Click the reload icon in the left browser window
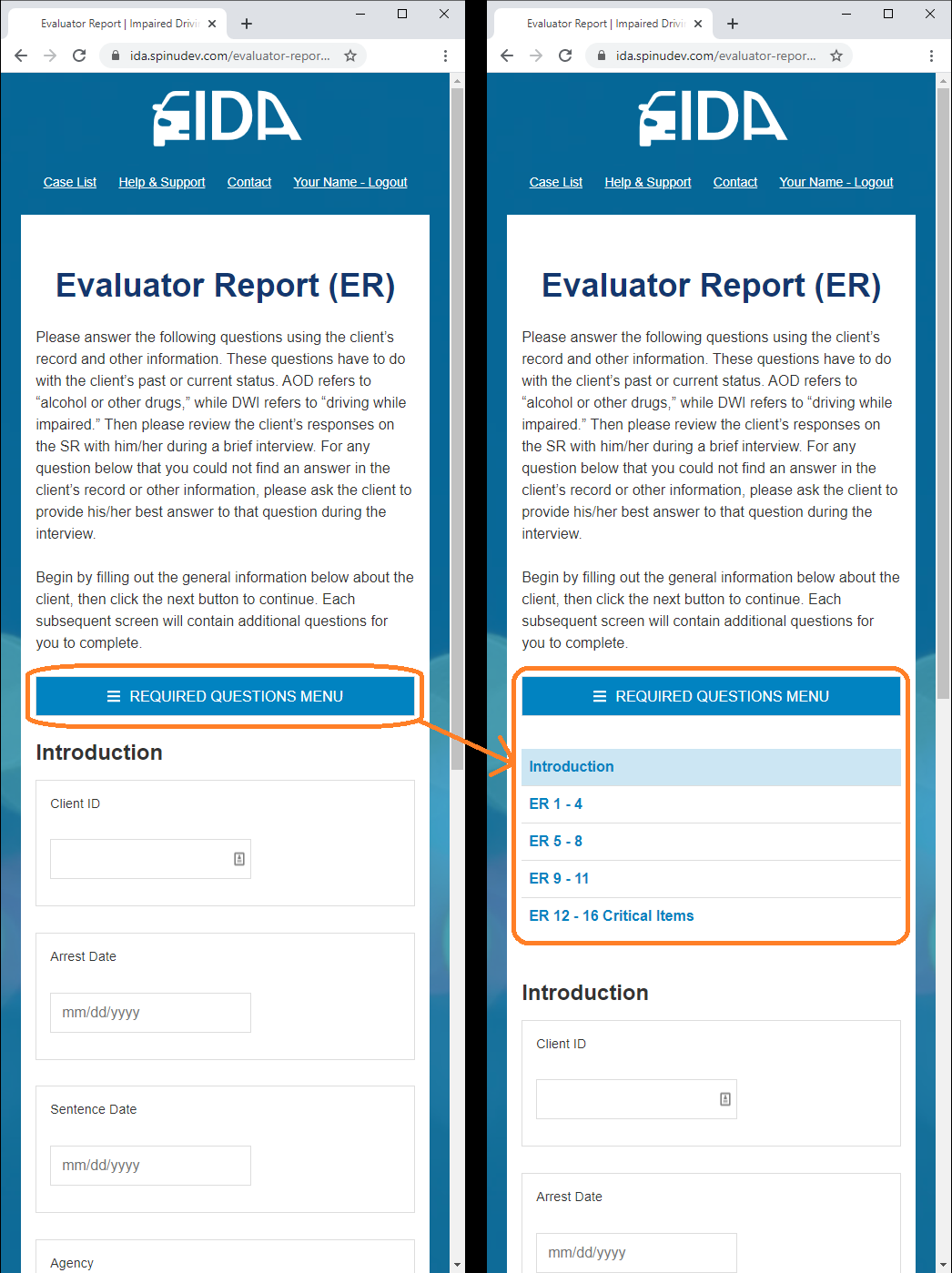The height and width of the screenshot is (1273, 952). [79, 56]
